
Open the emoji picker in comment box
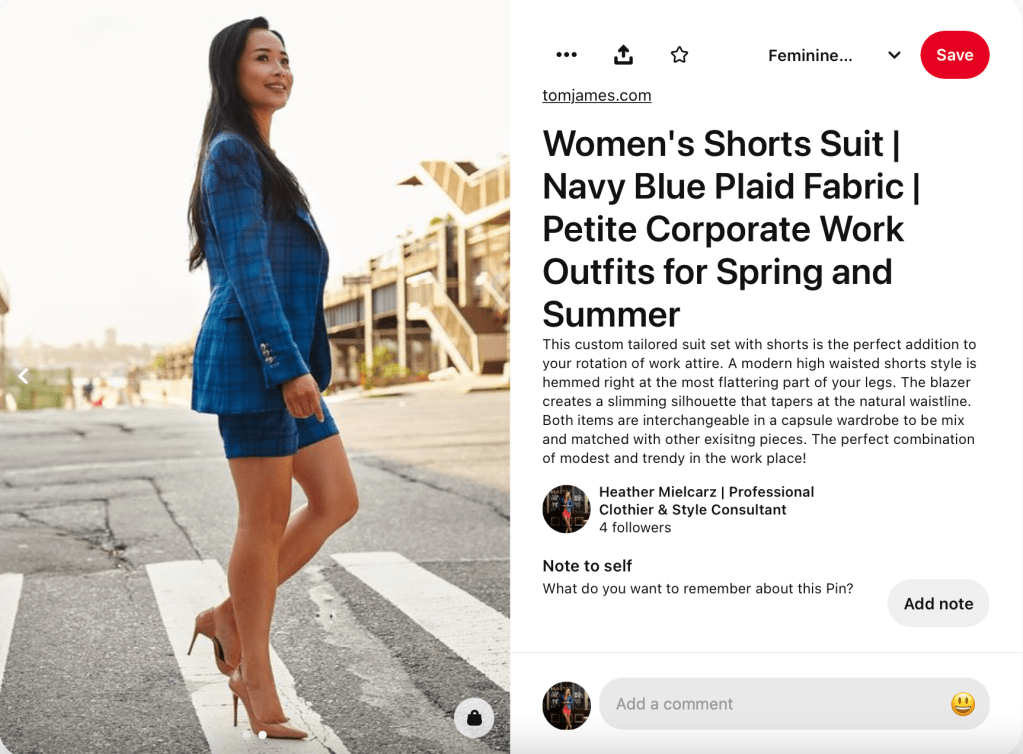pyautogui.click(x=962, y=704)
